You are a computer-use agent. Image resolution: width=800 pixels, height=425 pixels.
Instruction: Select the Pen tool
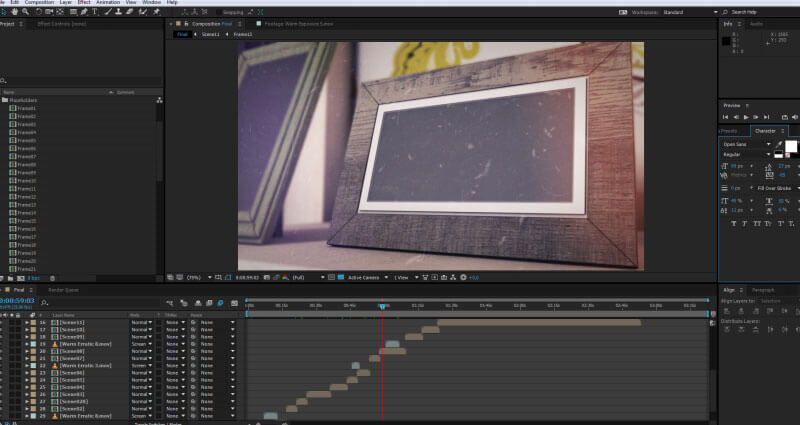[83, 12]
